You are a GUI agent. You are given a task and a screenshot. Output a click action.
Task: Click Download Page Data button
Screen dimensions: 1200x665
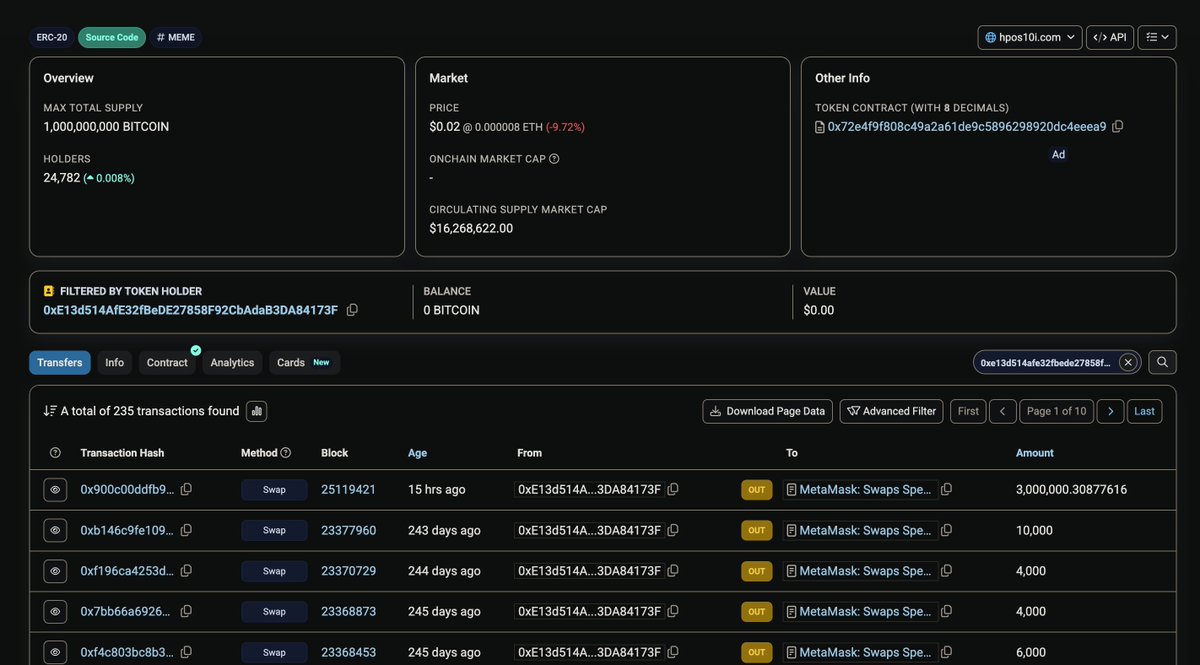tap(768, 411)
